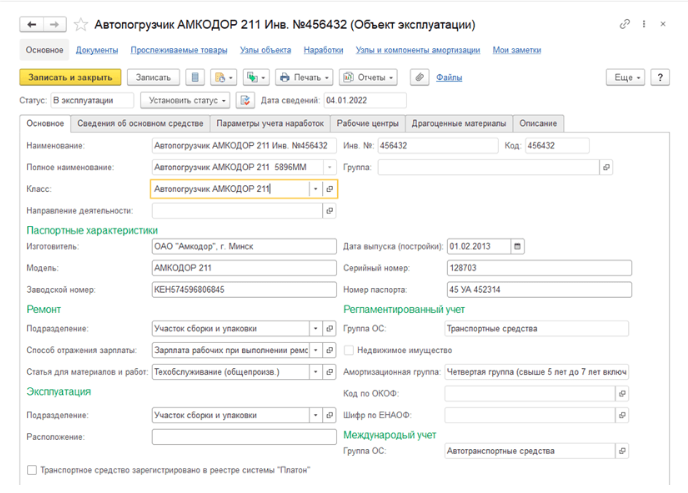
Task: Open the Отчеты dropdown menu
Action: click(x=369, y=78)
